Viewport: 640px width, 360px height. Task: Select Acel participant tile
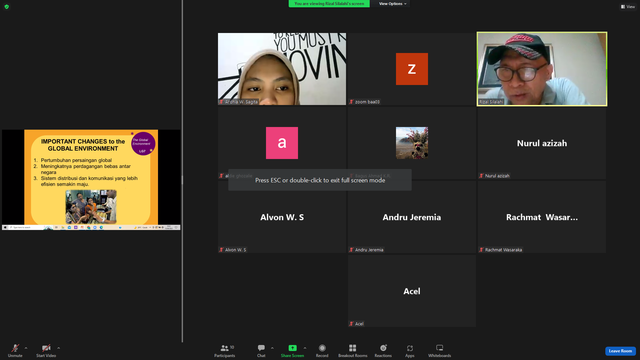coord(412,291)
